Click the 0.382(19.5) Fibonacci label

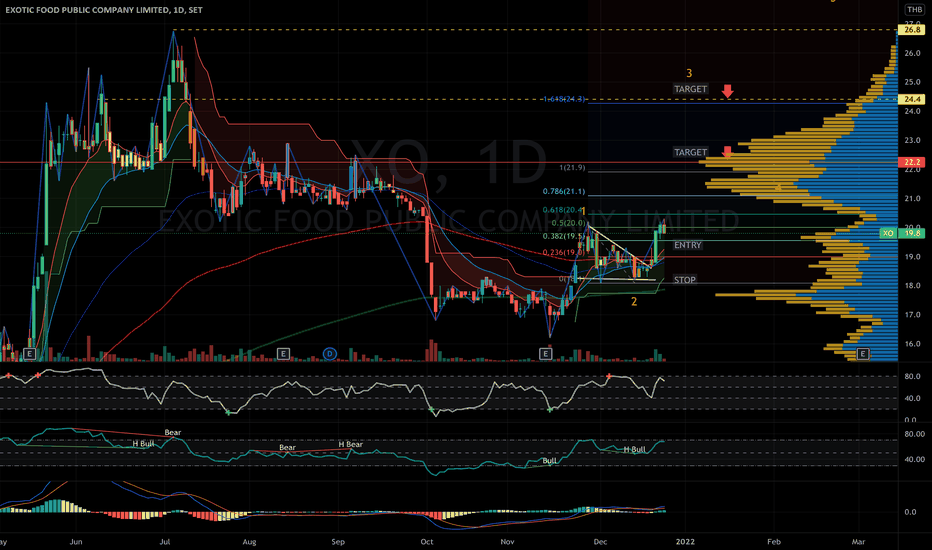point(563,236)
